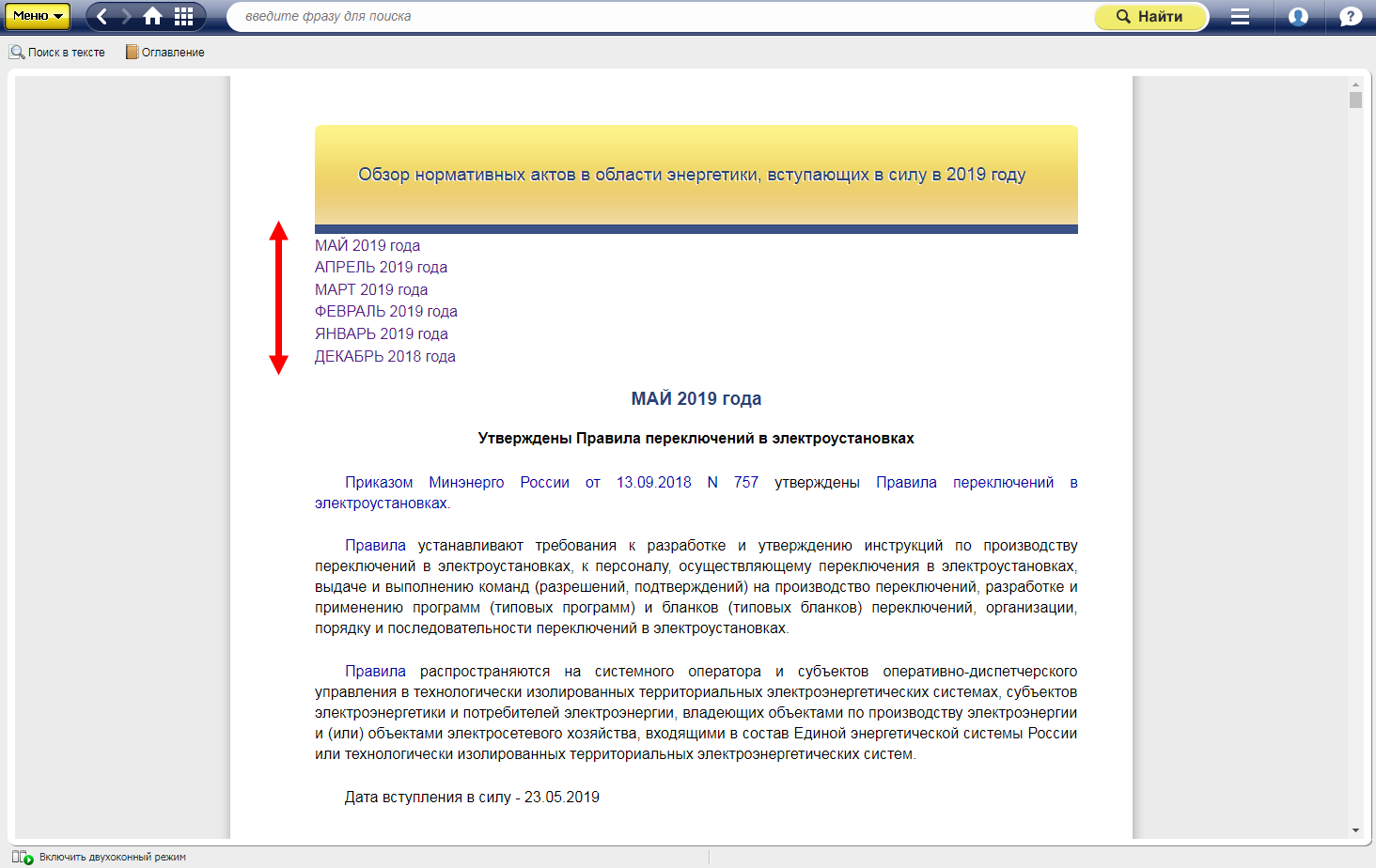This screenshot has width=1376, height=868.
Task: Open Поиск в тексте tool
Action: click(x=57, y=53)
